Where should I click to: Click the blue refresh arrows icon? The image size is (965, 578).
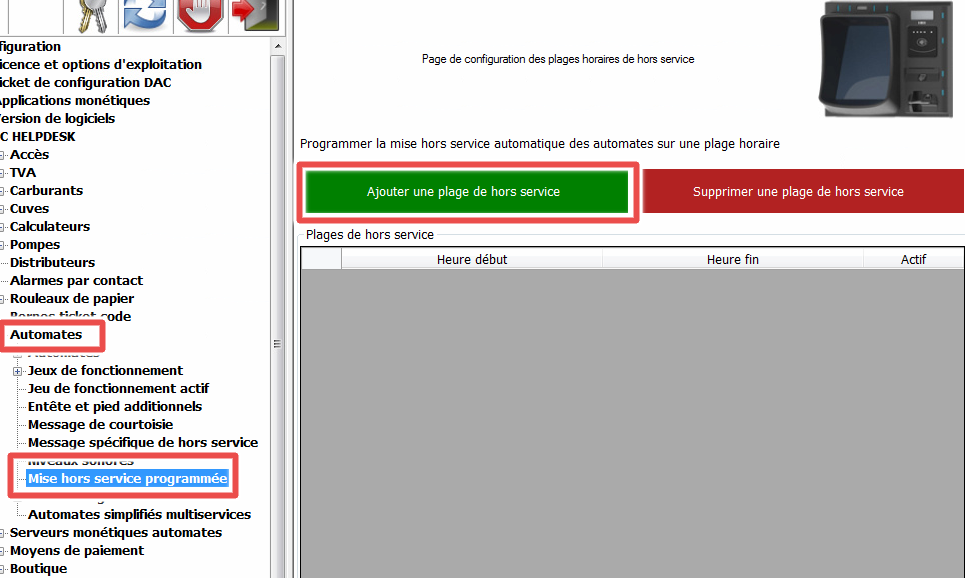[145, 15]
